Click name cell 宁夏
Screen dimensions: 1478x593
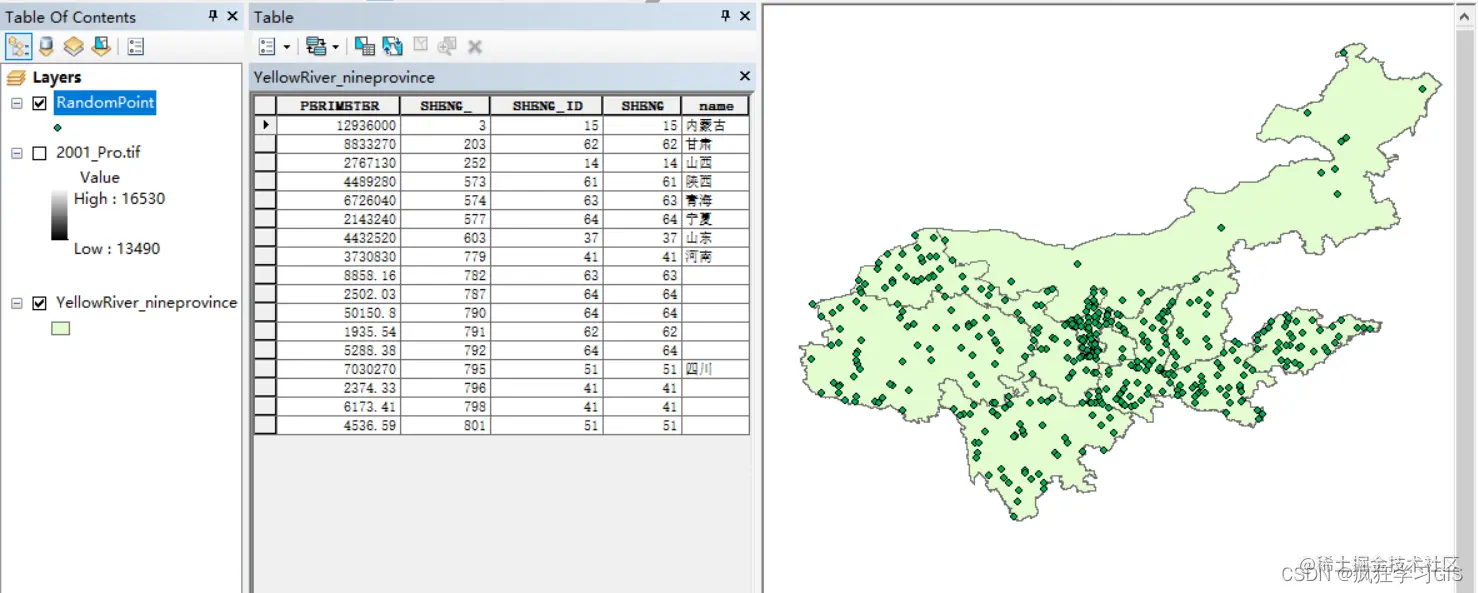pos(715,219)
